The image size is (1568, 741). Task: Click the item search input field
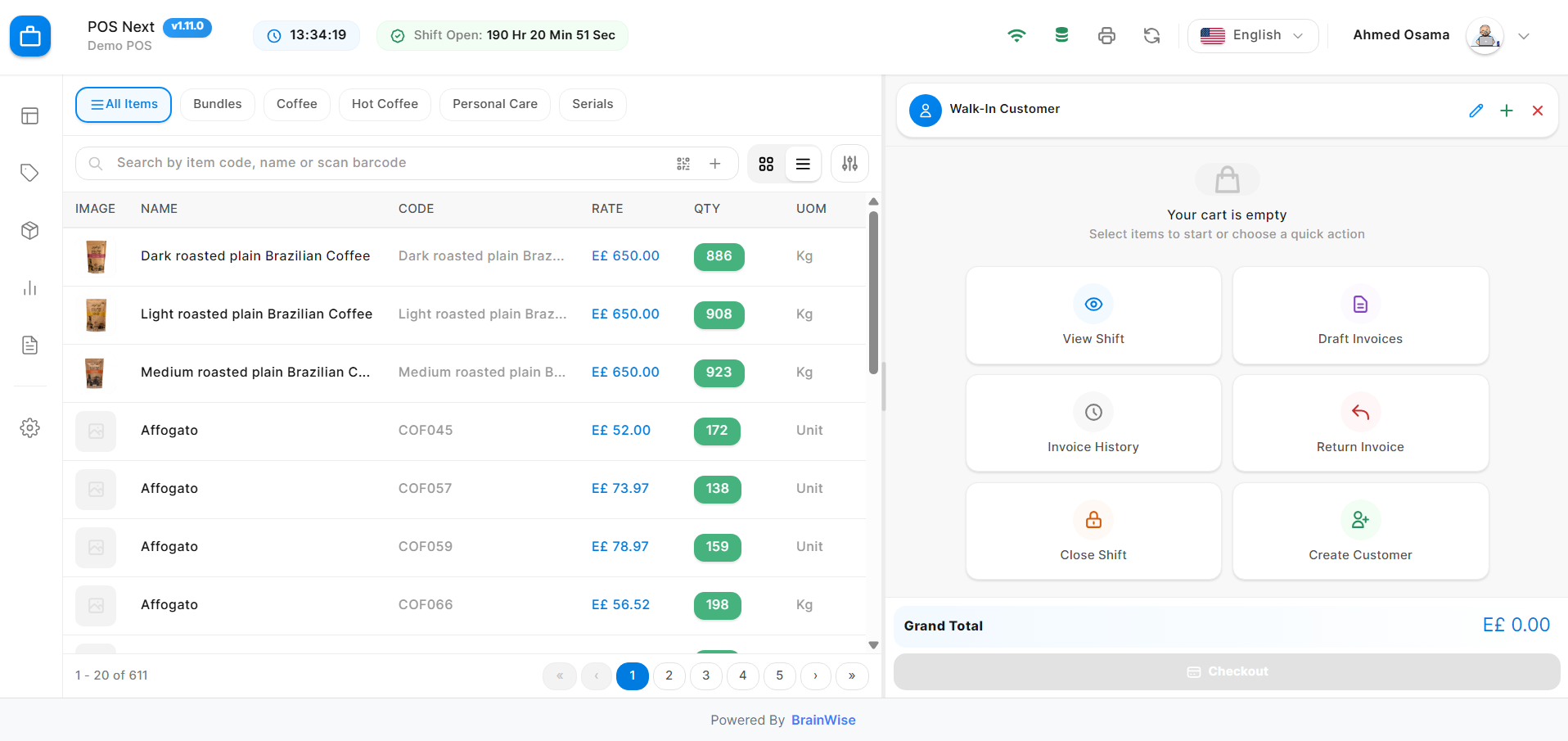(x=385, y=163)
